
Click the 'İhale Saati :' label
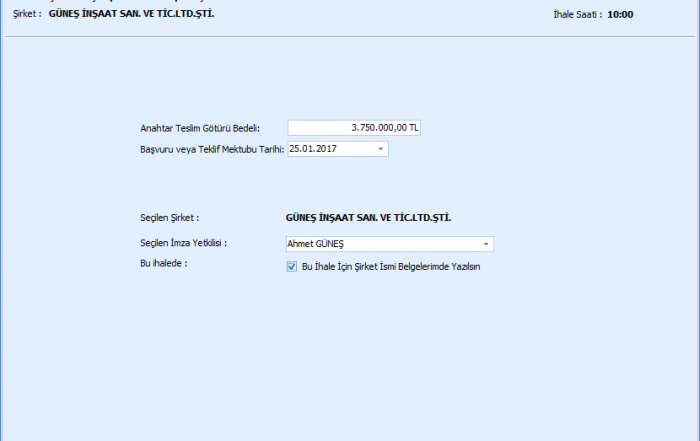click(x=577, y=15)
